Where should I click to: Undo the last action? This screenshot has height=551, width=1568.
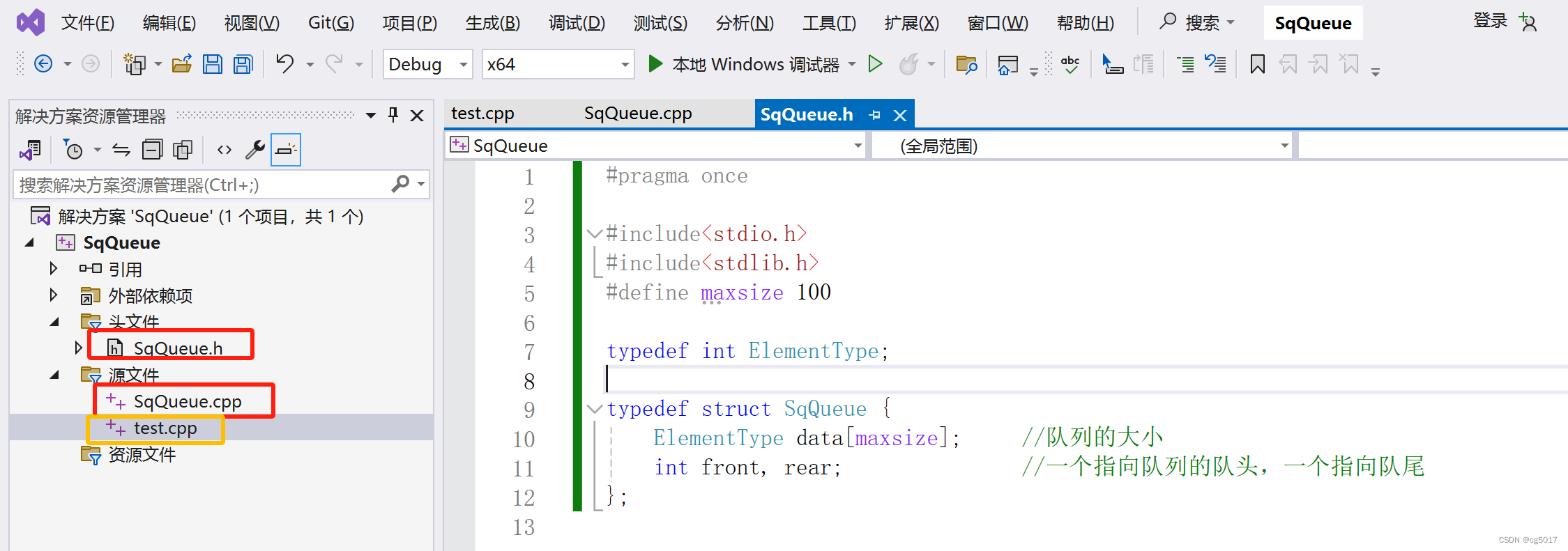284,64
